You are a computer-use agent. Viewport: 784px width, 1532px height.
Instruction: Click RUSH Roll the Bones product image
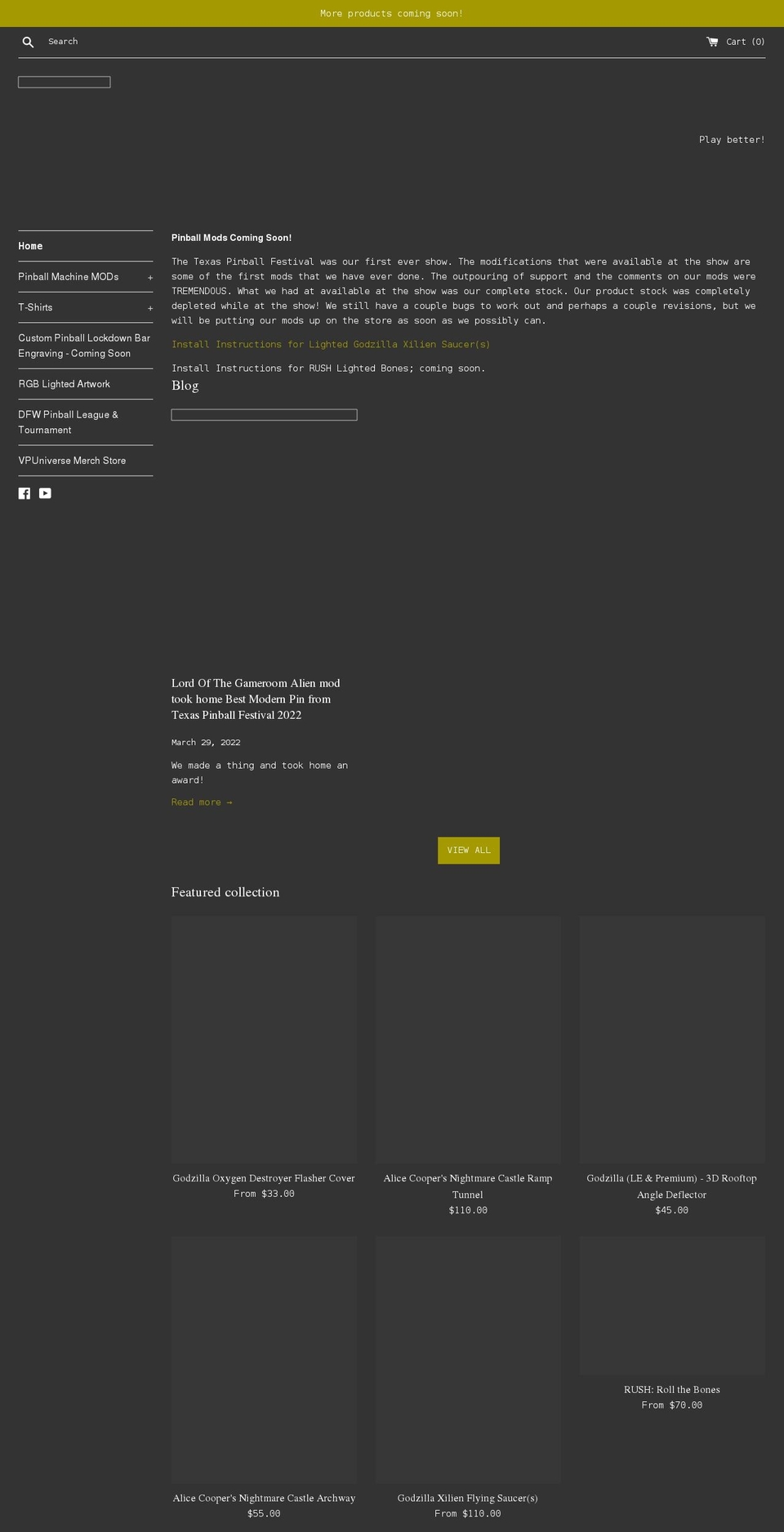coord(672,1306)
